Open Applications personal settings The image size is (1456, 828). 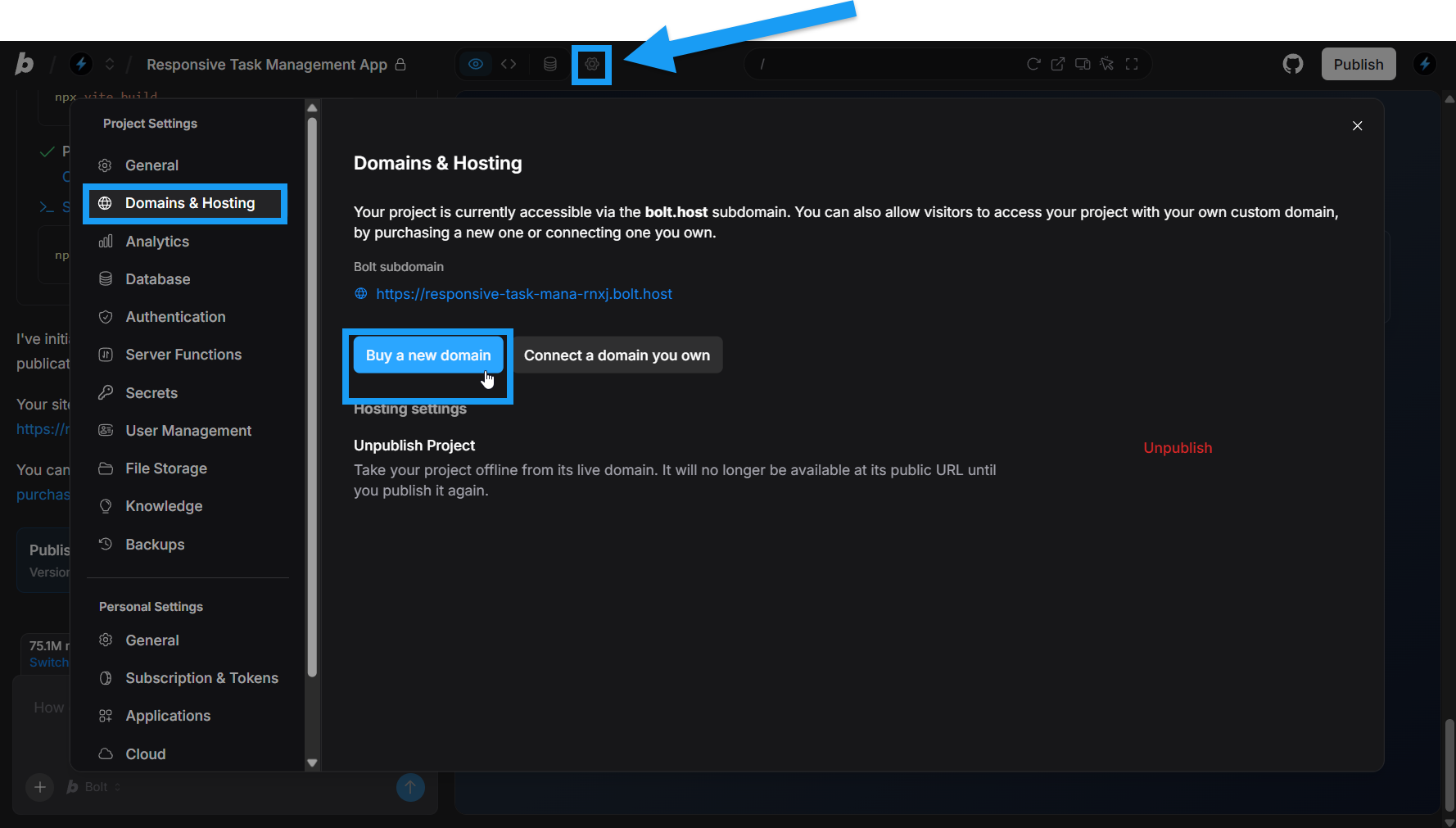point(187,716)
